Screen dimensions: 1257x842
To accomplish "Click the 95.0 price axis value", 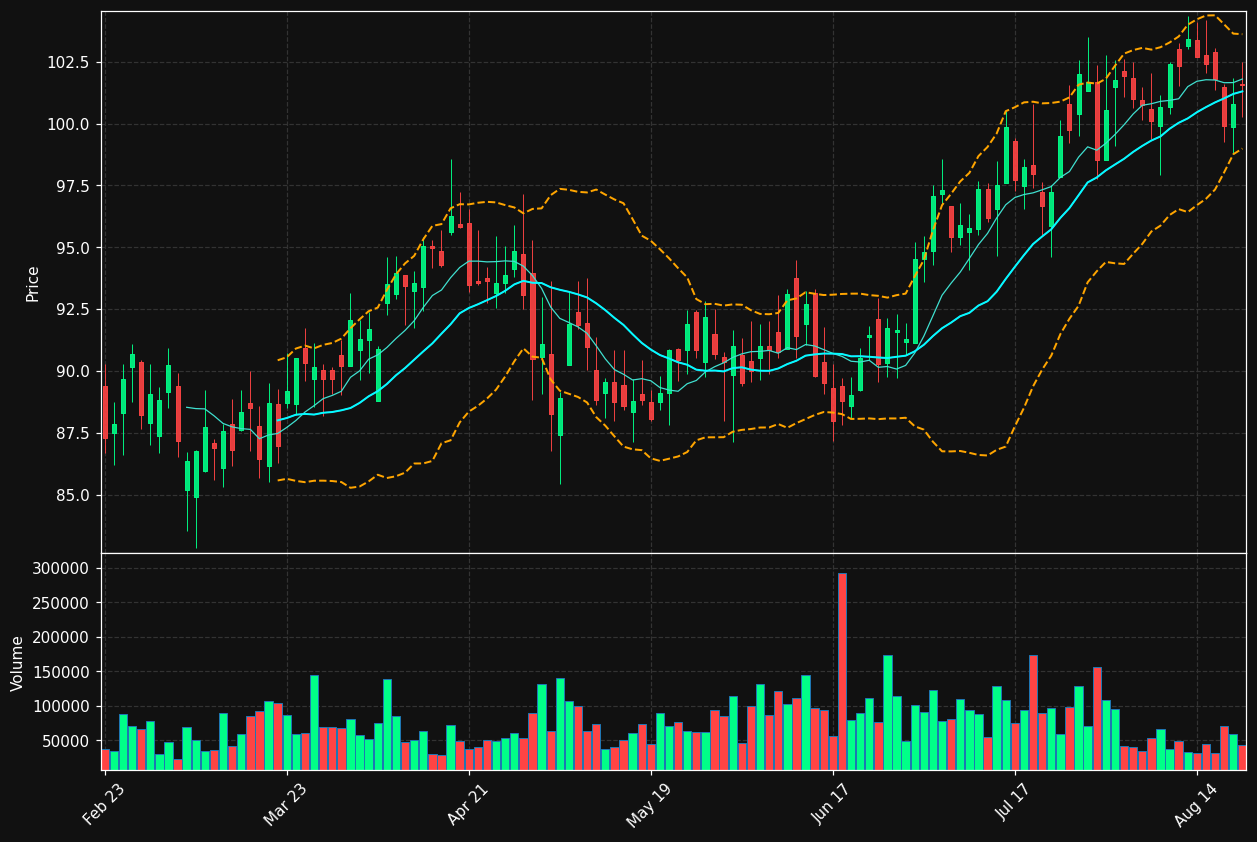I will tap(74, 248).
